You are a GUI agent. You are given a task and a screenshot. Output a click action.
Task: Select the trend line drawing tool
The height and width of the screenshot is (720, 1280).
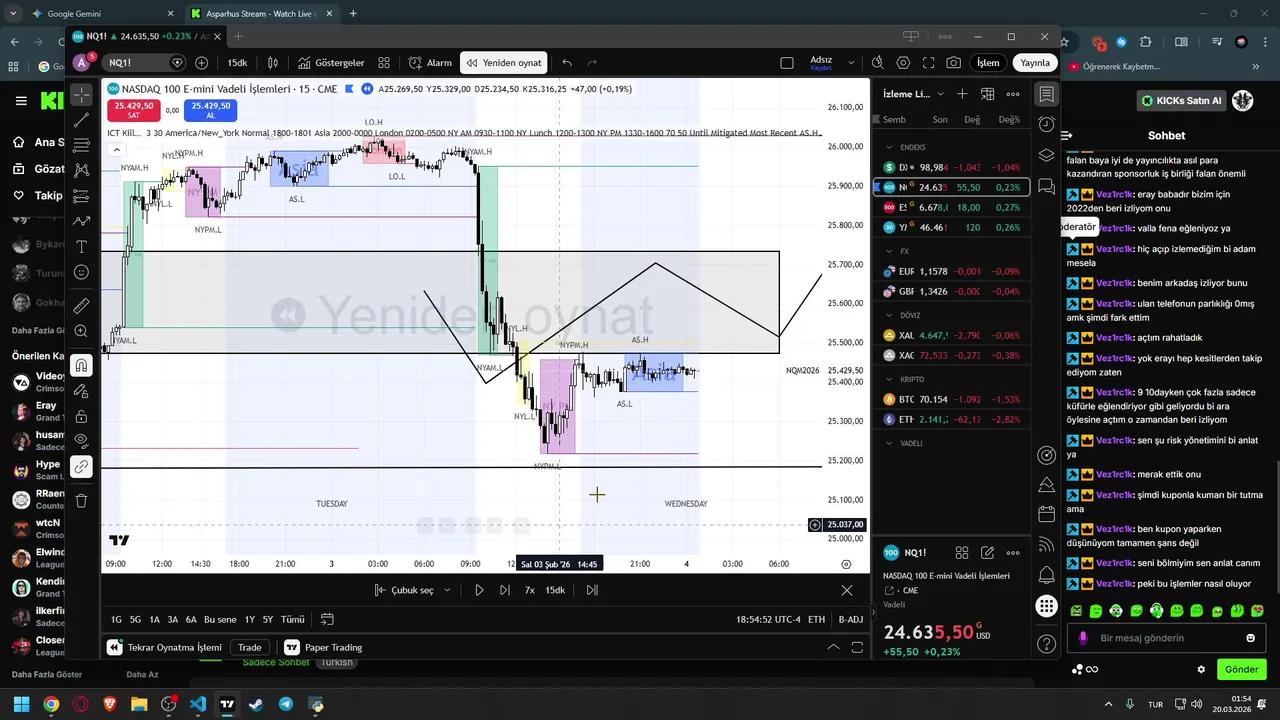82,120
